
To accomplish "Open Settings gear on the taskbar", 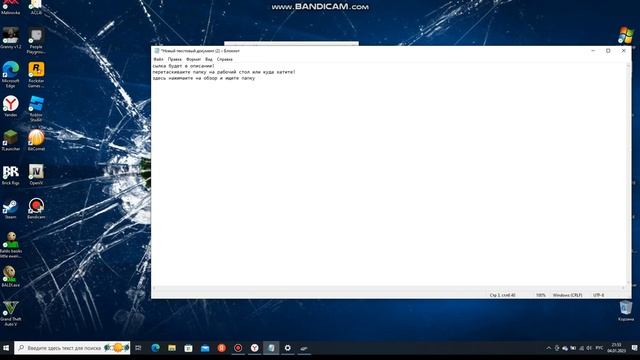I will [288, 348].
